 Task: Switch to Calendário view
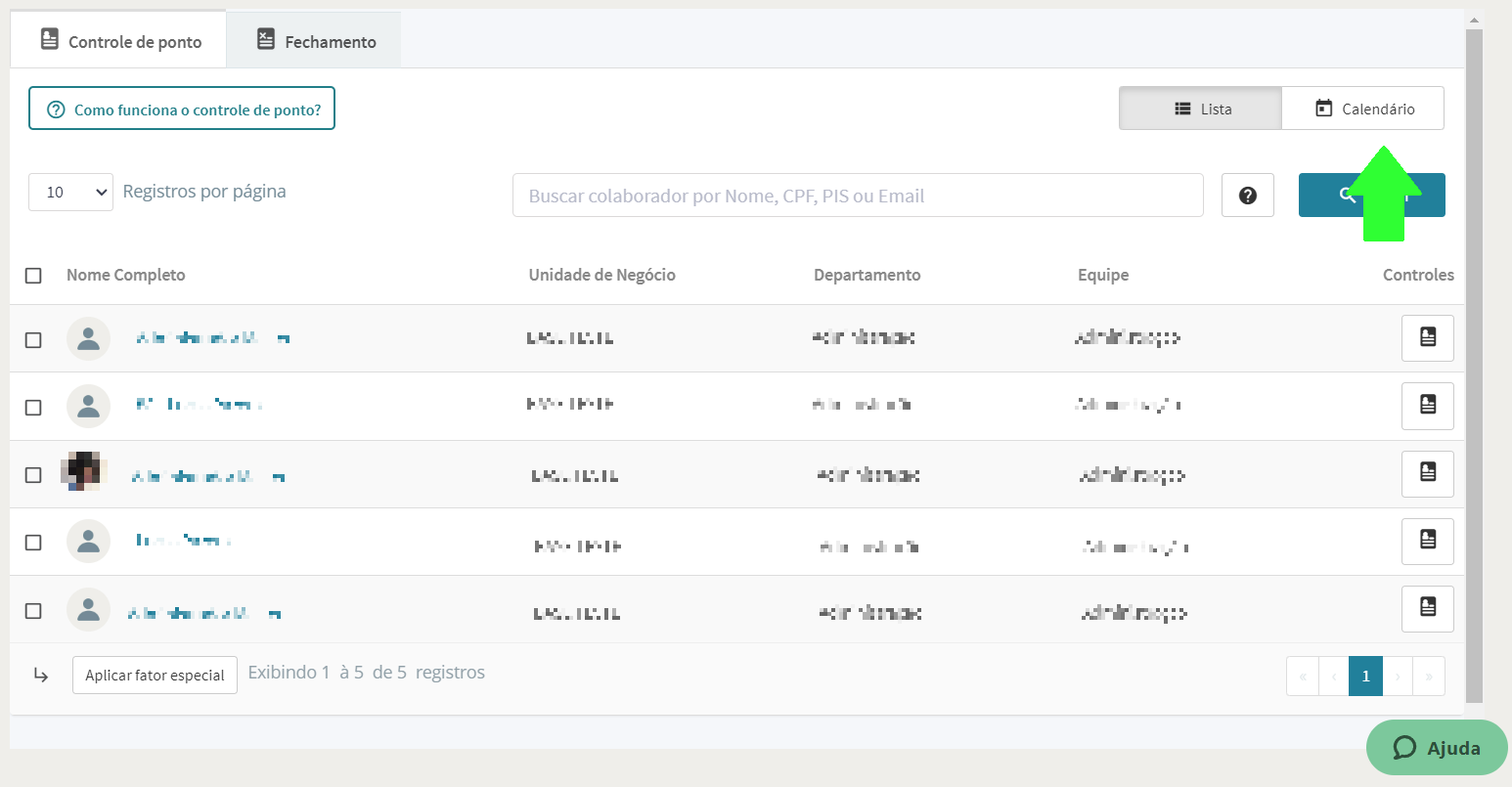pos(1362,109)
